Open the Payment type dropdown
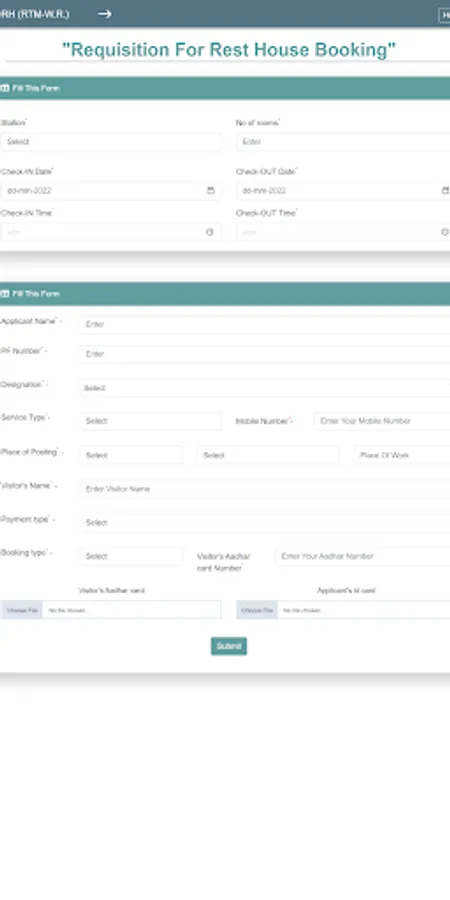This screenshot has height=900, width=450. coord(265,523)
